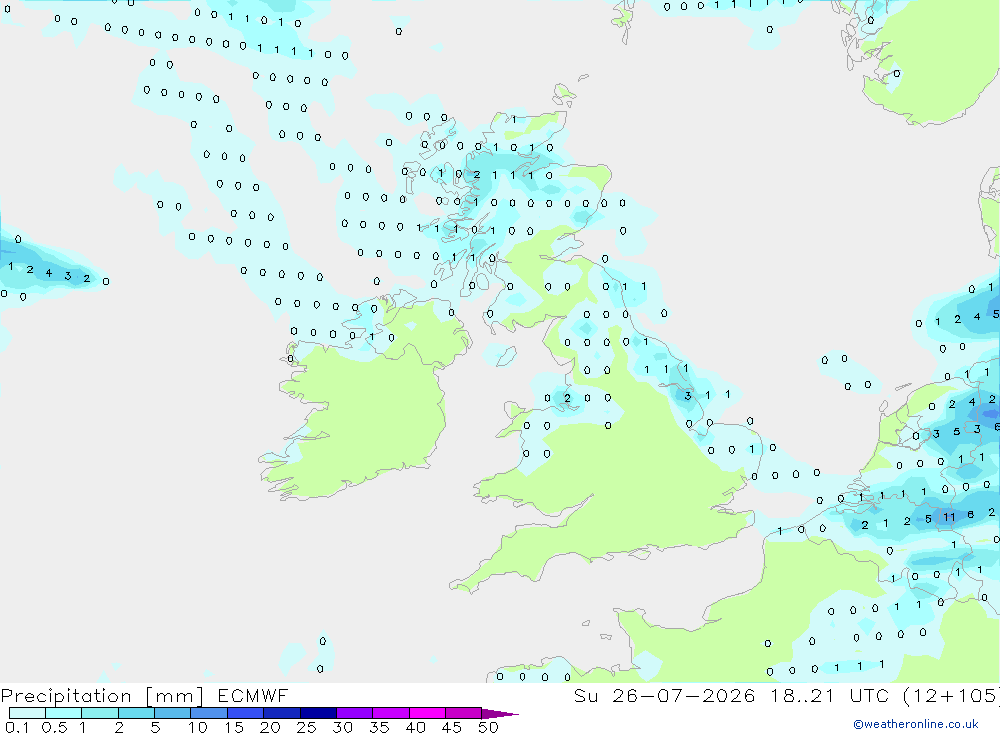Screen dimensions: 1000x733
Task: Click the legend label "0.1"
Action: (17, 727)
